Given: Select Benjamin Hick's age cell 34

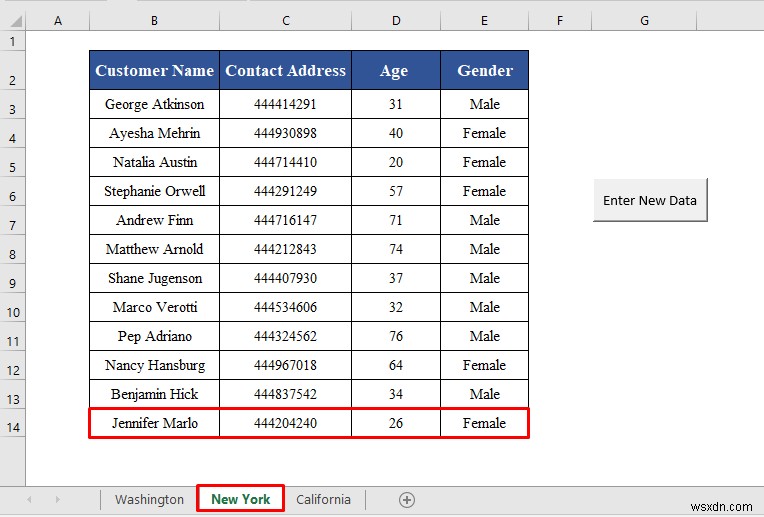Looking at the screenshot, I should tap(396, 394).
